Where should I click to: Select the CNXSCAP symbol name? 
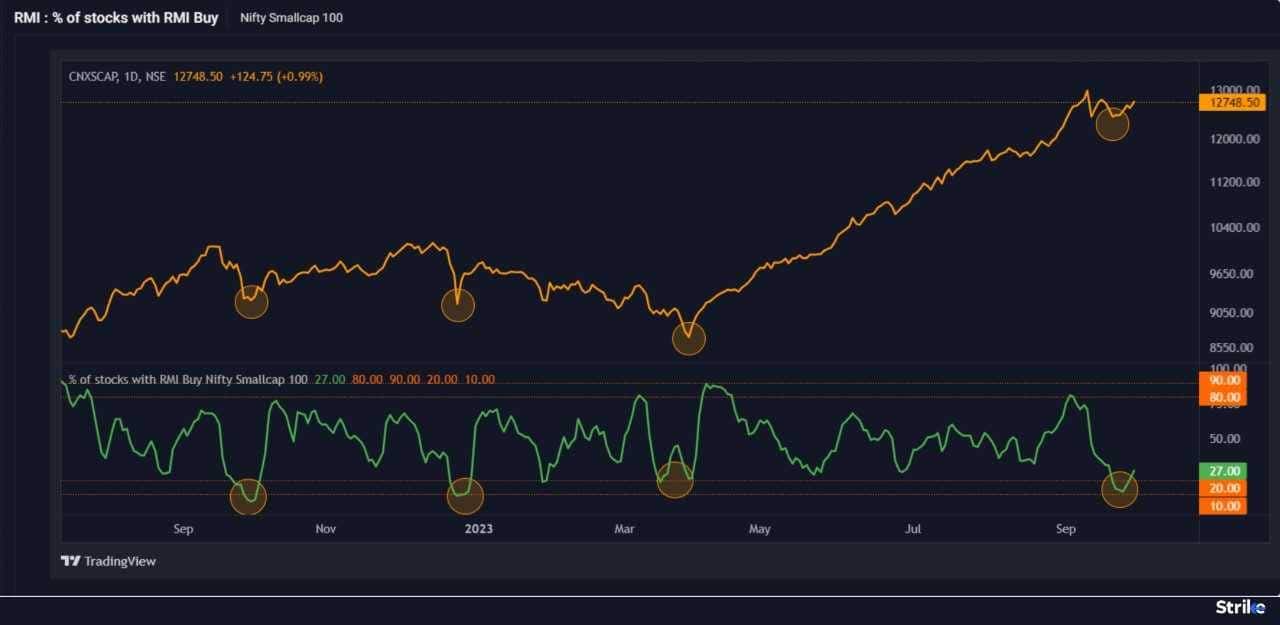(95, 75)
